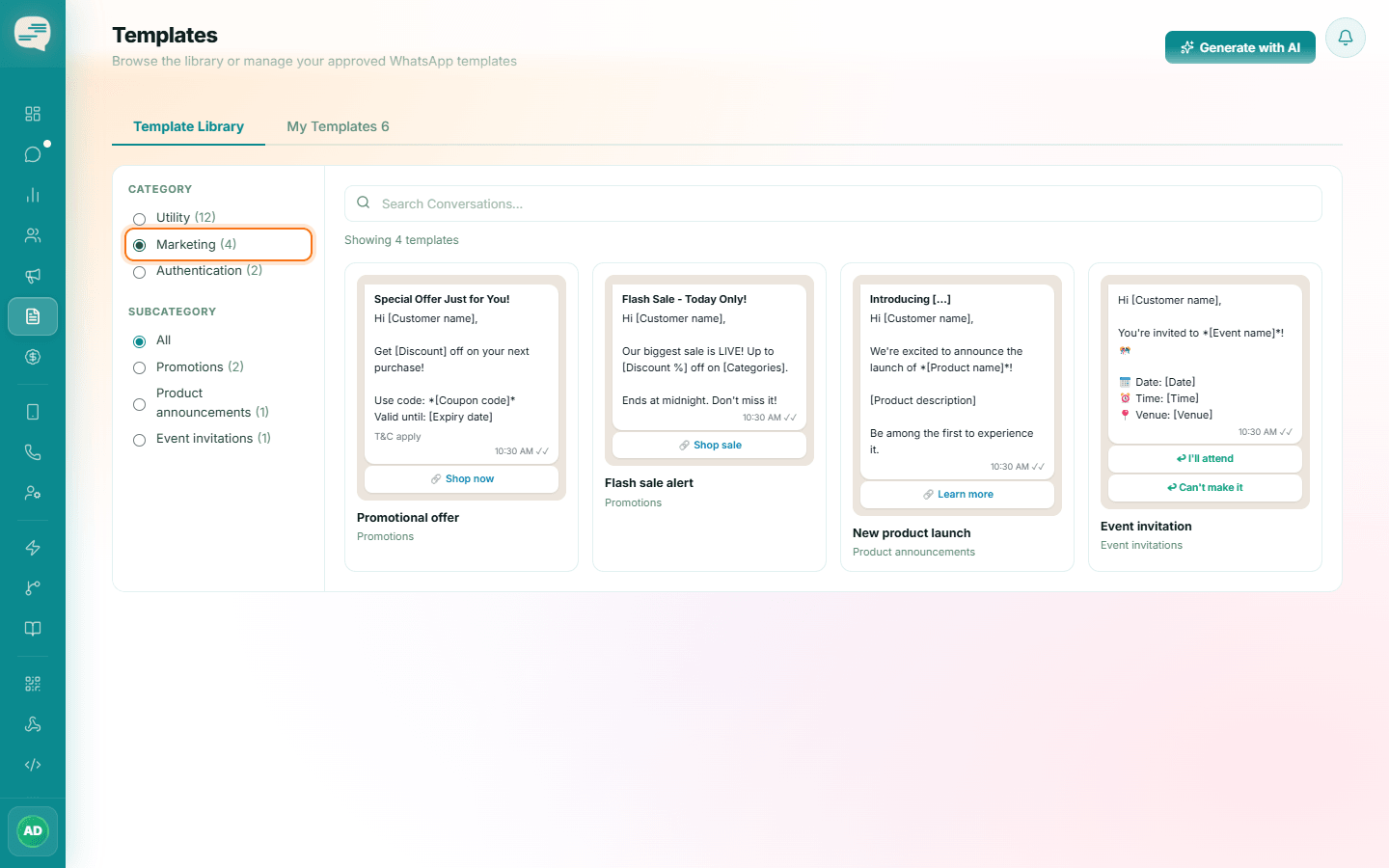Open the branch flows icon in sidebar
This screenshot has width=1389, height=868.
click(33, 588)
